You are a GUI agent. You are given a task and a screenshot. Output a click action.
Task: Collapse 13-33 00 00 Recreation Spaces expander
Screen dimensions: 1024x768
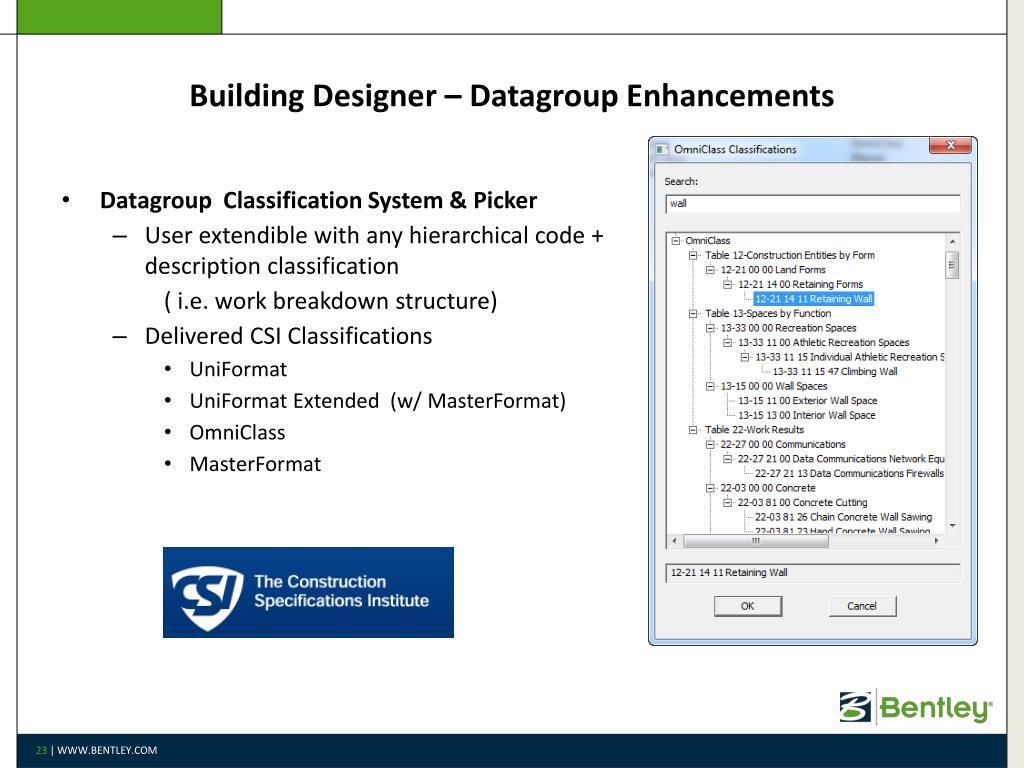[710, 328]
